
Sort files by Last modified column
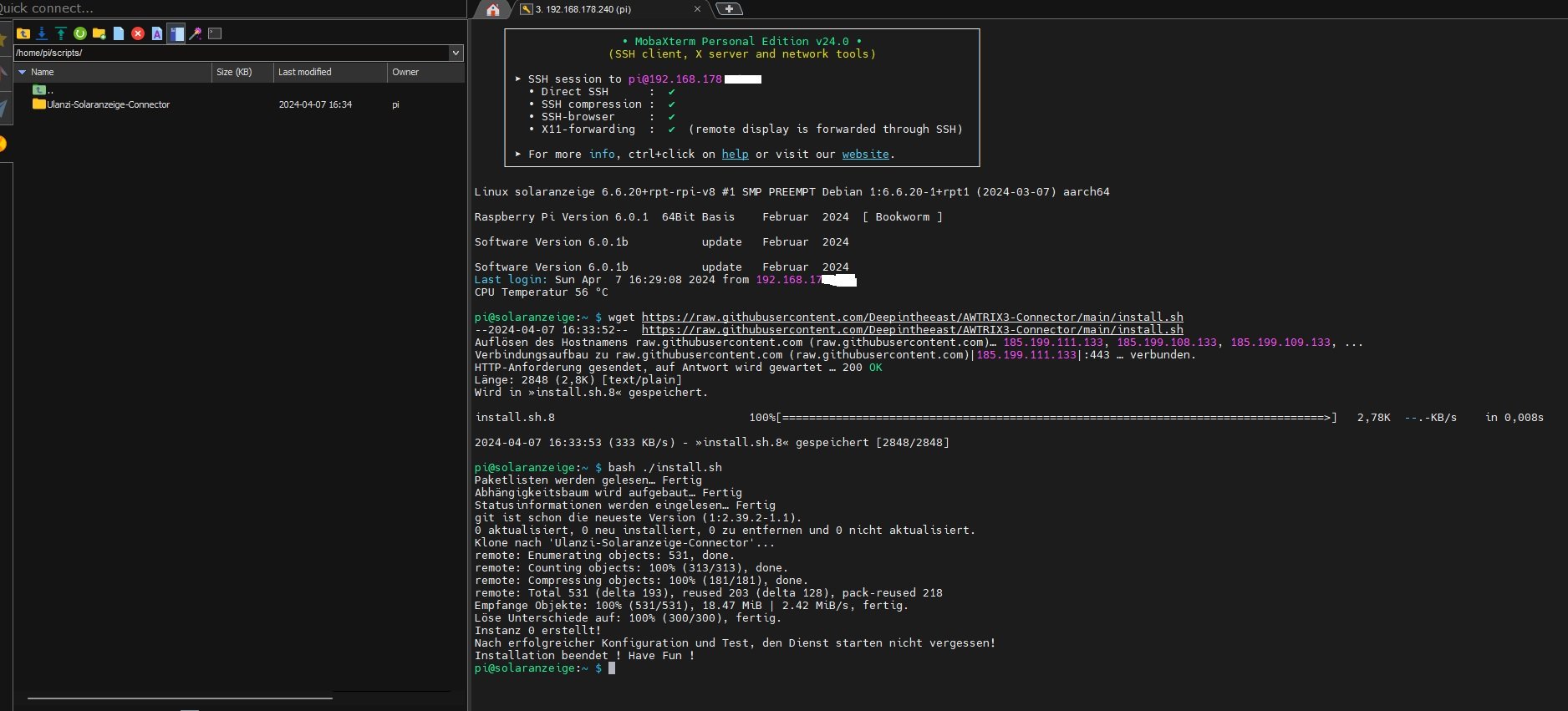pyautogui.click(x=304, y=73)
